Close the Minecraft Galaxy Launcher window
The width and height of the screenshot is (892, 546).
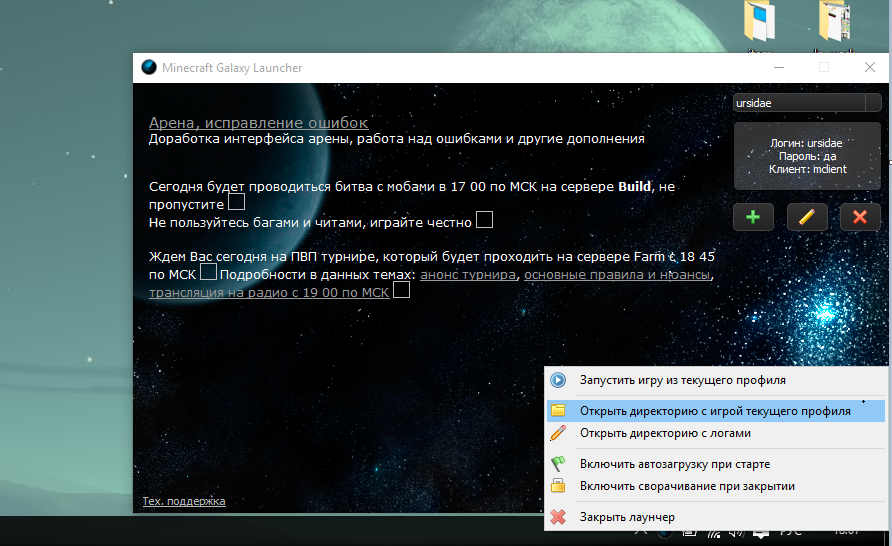click(870, 68)
